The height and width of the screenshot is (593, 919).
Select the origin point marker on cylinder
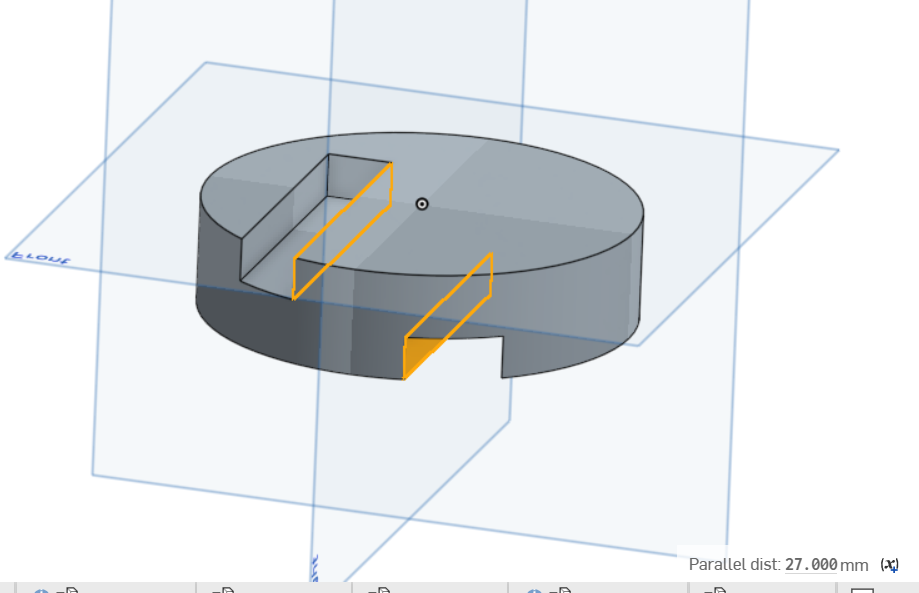[x=422, y=204]
